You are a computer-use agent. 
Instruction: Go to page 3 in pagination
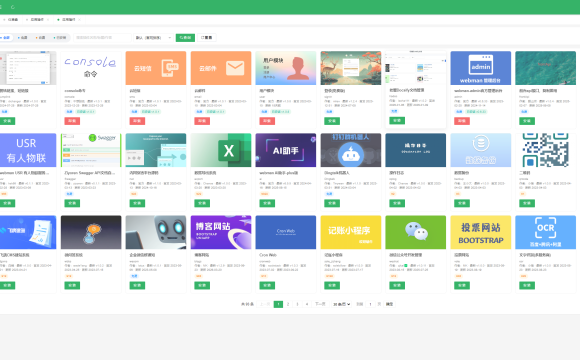(x=297, y=304)
